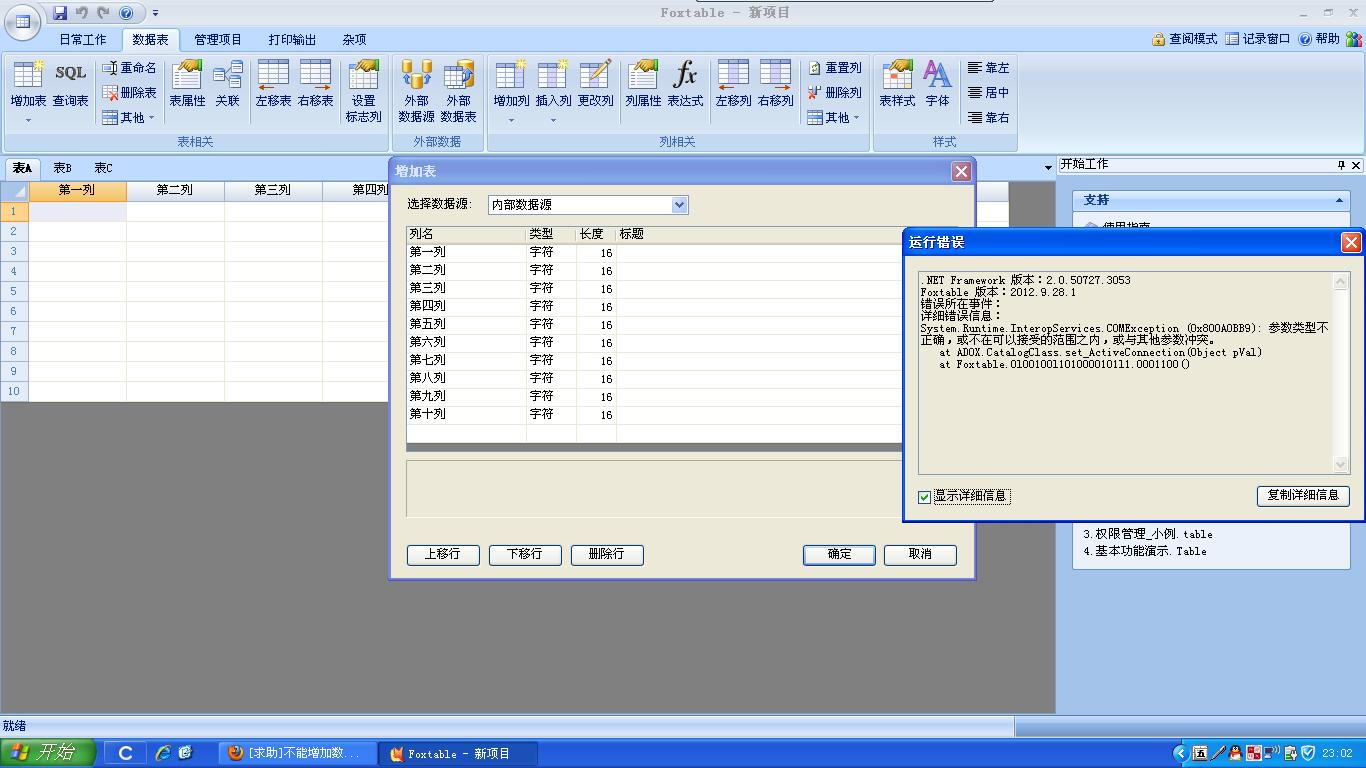Viewport: 1366px width, 768px height.
Task: Click the 左移列 icon
Action: pyautogui.click(x=733, y=84)
